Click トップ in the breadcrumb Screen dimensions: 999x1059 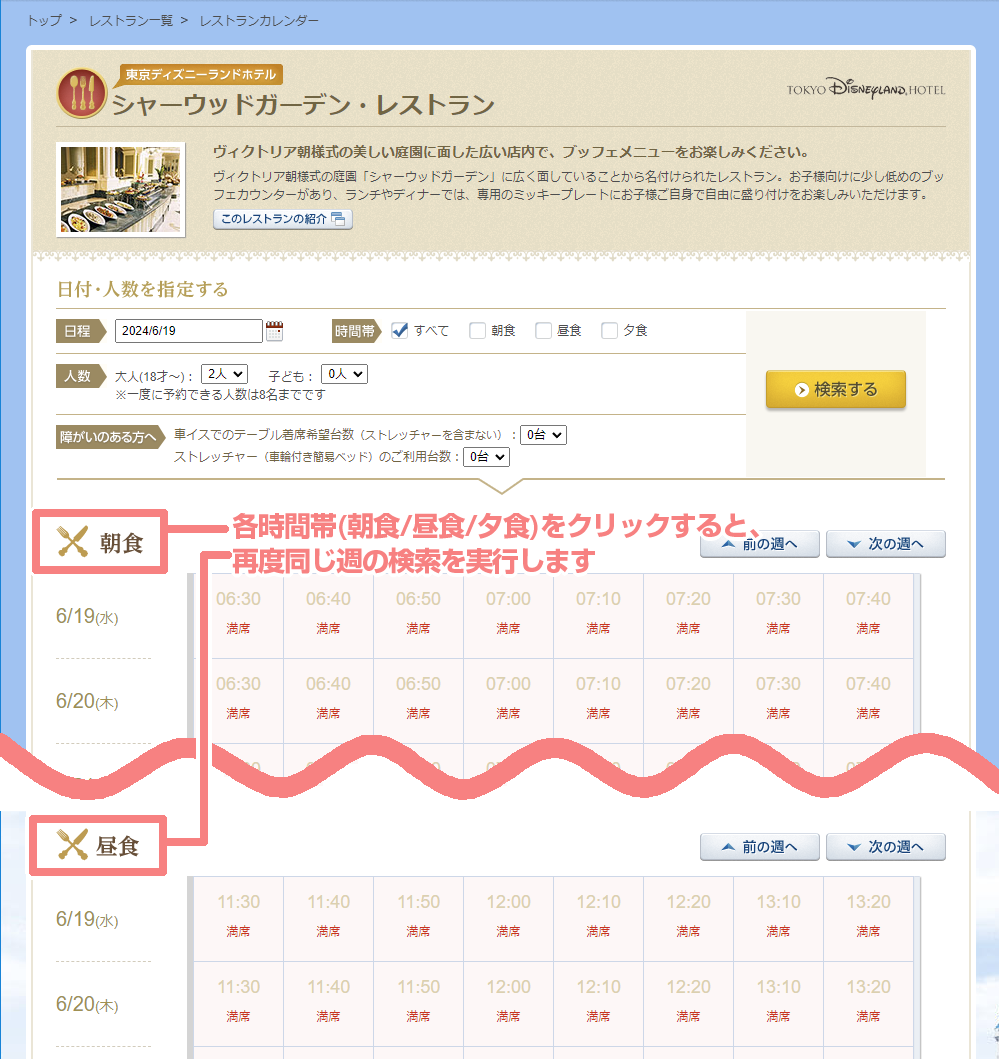[43, 21]
